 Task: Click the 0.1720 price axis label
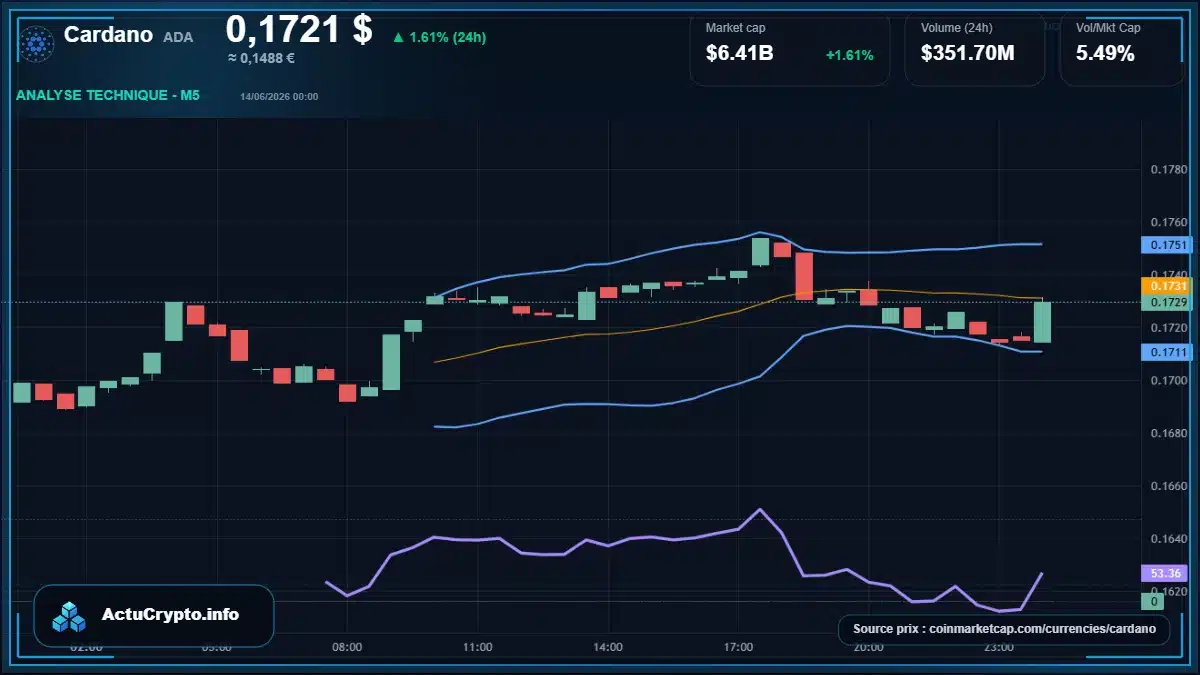click(x=1168, y=328)
